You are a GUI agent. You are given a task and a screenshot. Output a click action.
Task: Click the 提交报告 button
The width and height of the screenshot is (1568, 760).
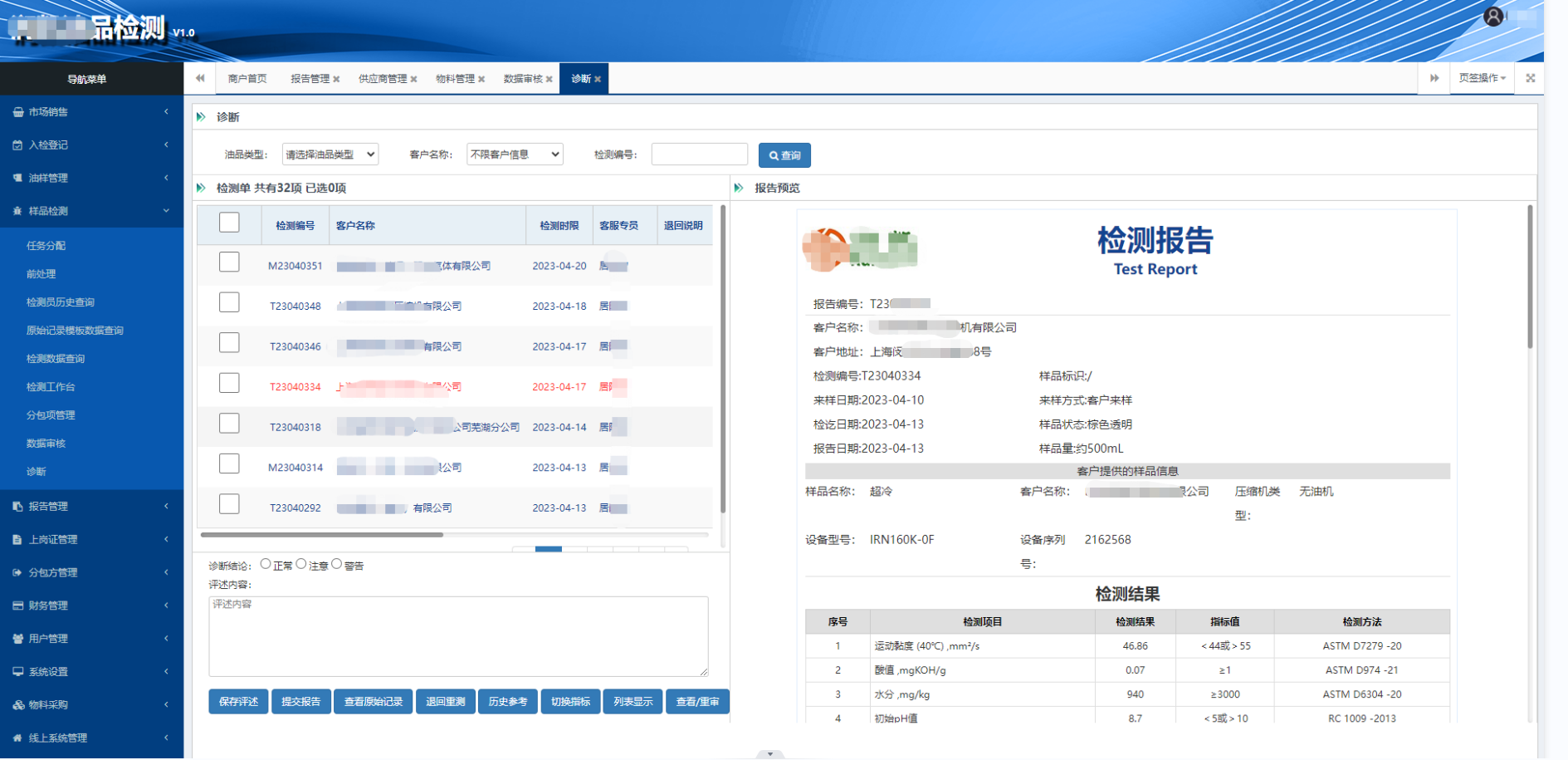[300, 702]
